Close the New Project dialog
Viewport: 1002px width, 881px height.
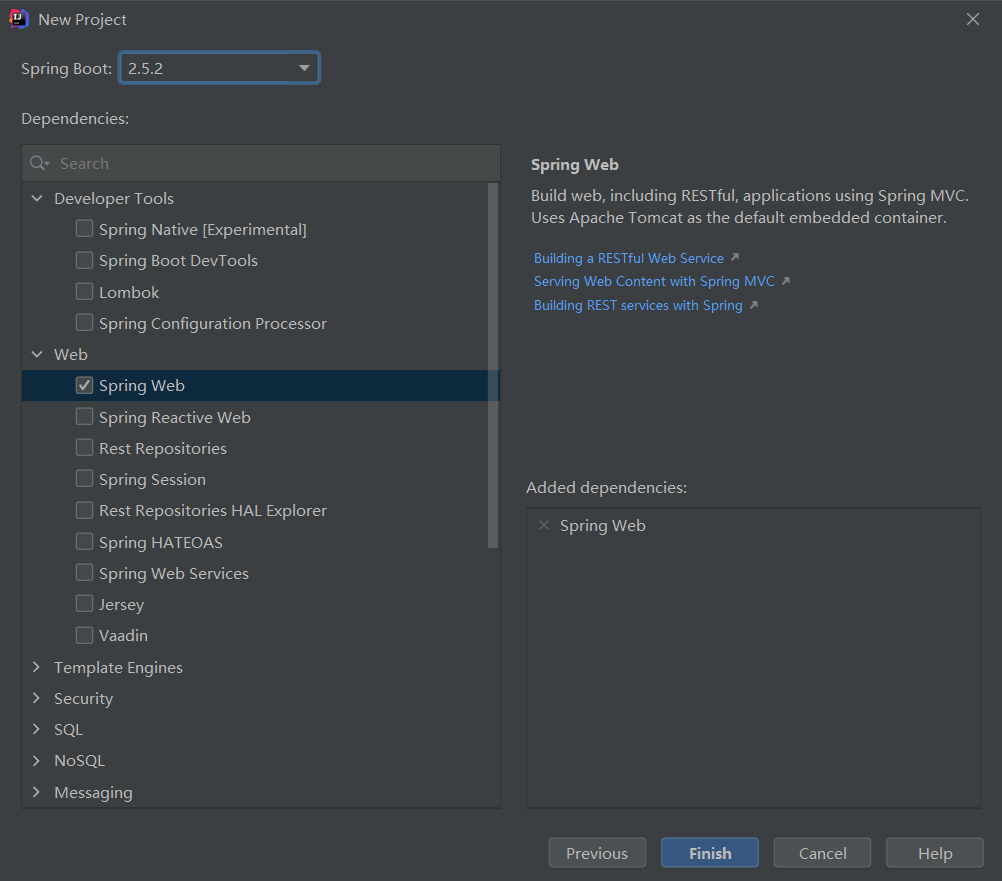click(x=973, y=19)
